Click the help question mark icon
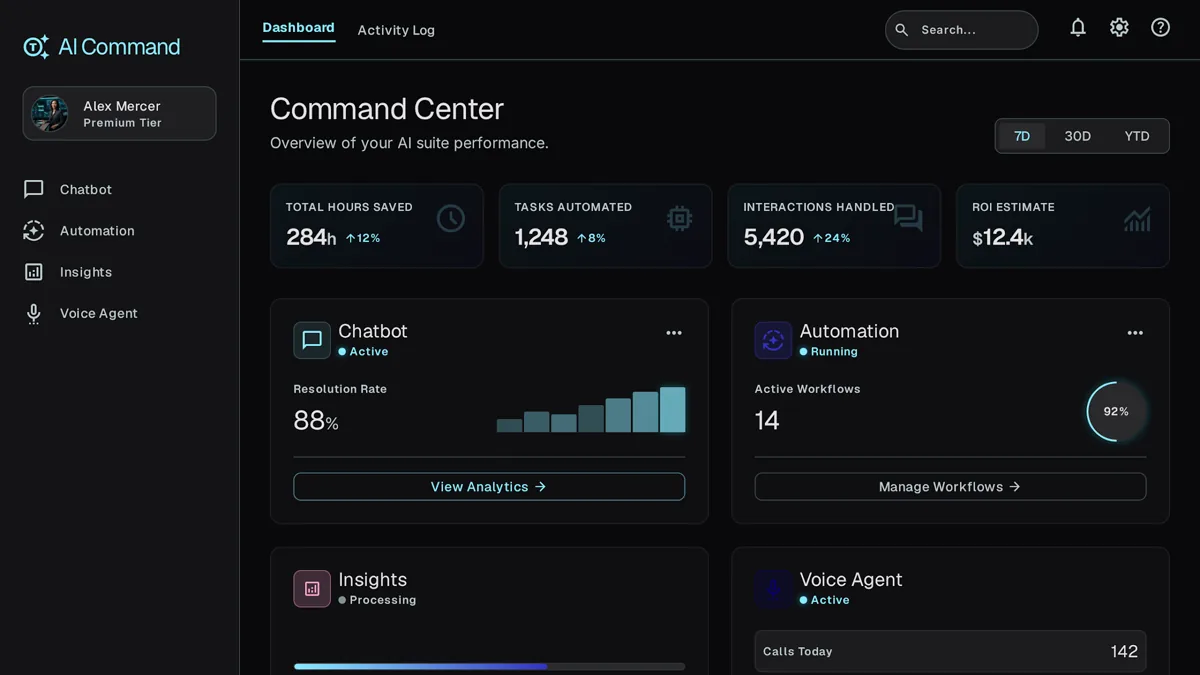Image resolution: width=1200 pixels, height=675 pixels. point(1160,28)
